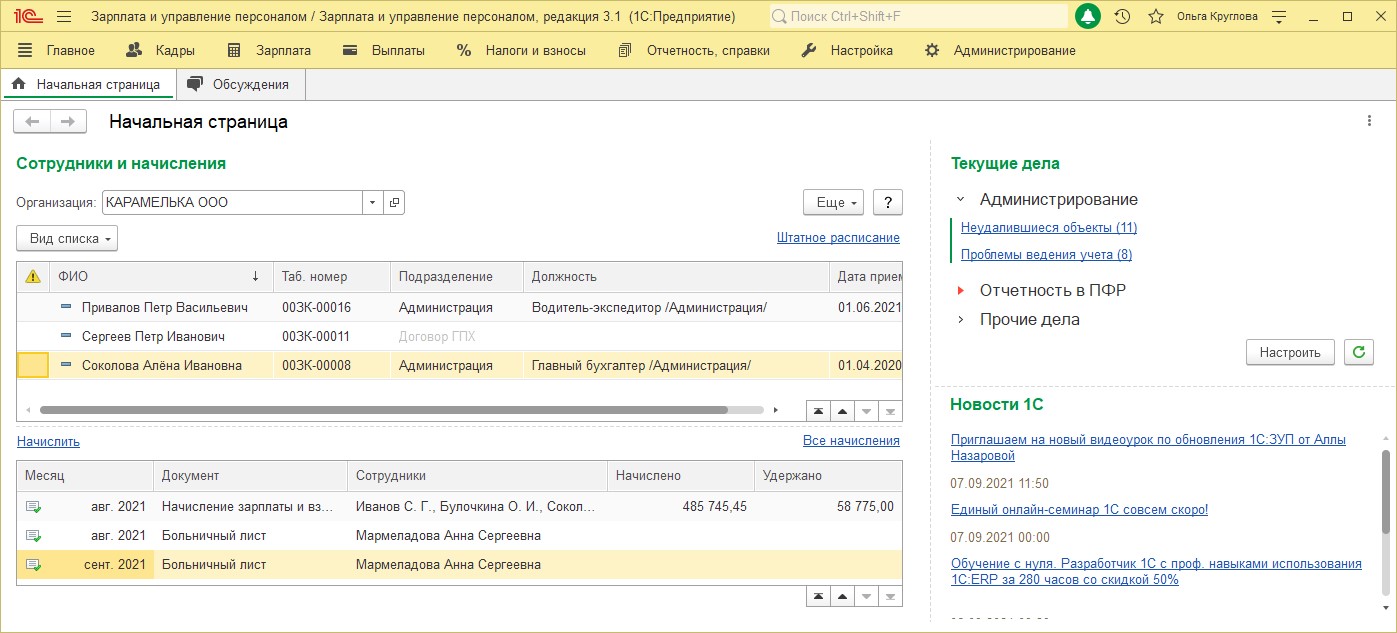Open the three-dot menu of the start page

tap(1370, 121)
